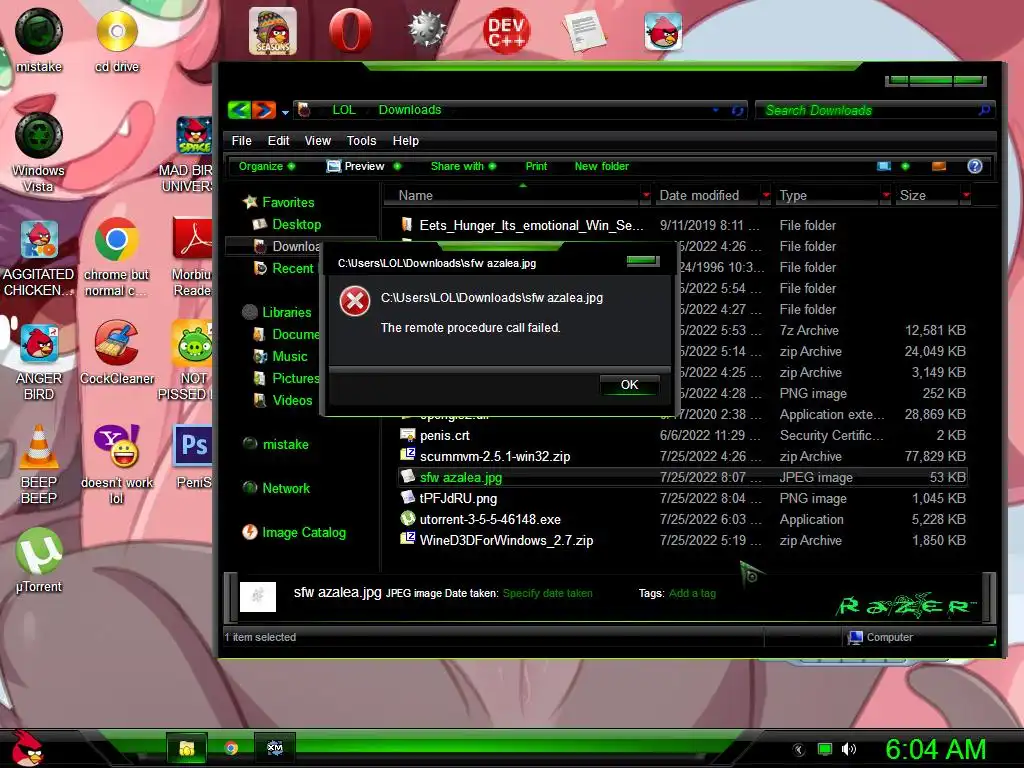
Task: Open the Help question mark icon
Action: (x=974, y=166)
